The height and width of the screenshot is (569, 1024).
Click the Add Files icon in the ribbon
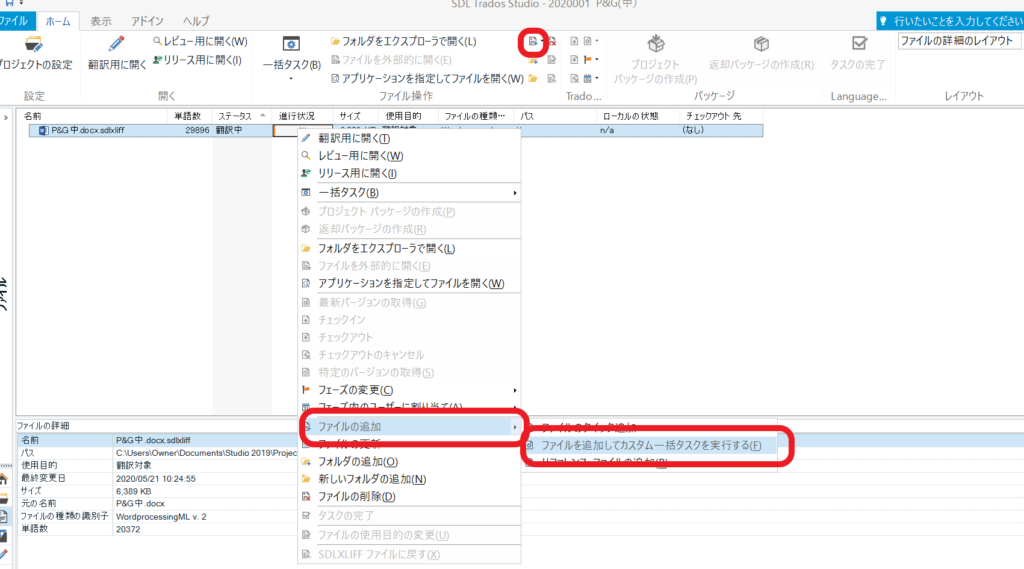coord(533,41)
